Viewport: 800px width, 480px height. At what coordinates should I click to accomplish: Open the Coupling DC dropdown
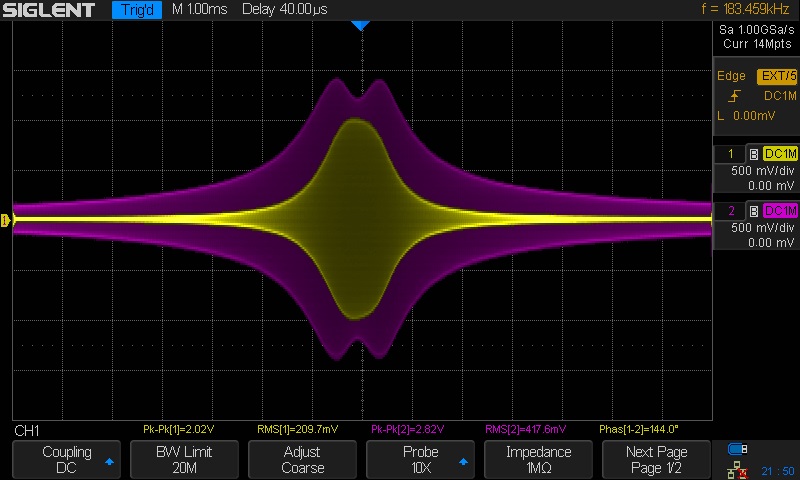coord(66,459)
